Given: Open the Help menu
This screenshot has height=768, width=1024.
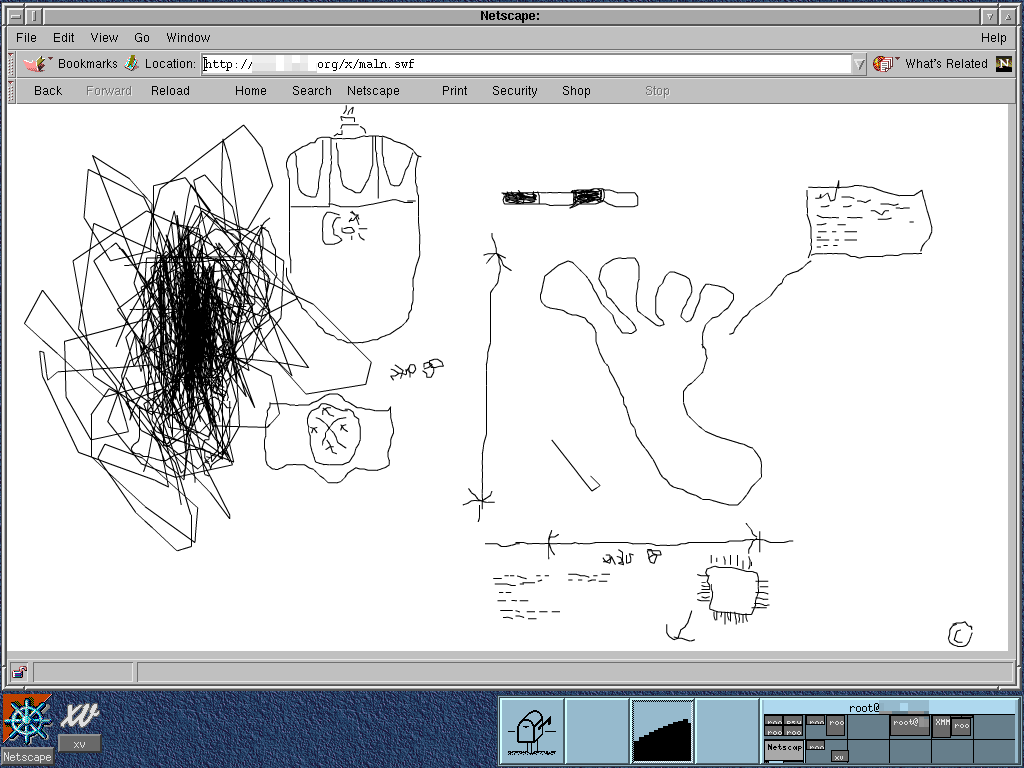Looking at the screenshot, I should pos(993,37).
